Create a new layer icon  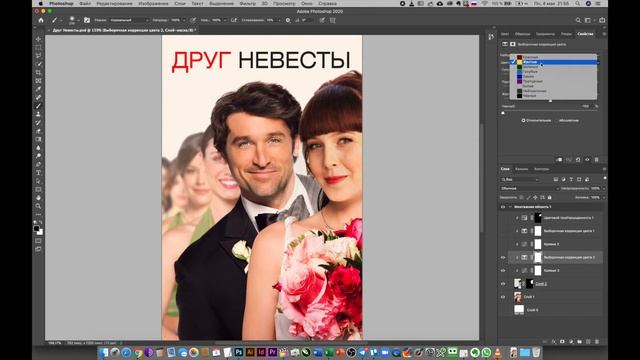point(588,341)
